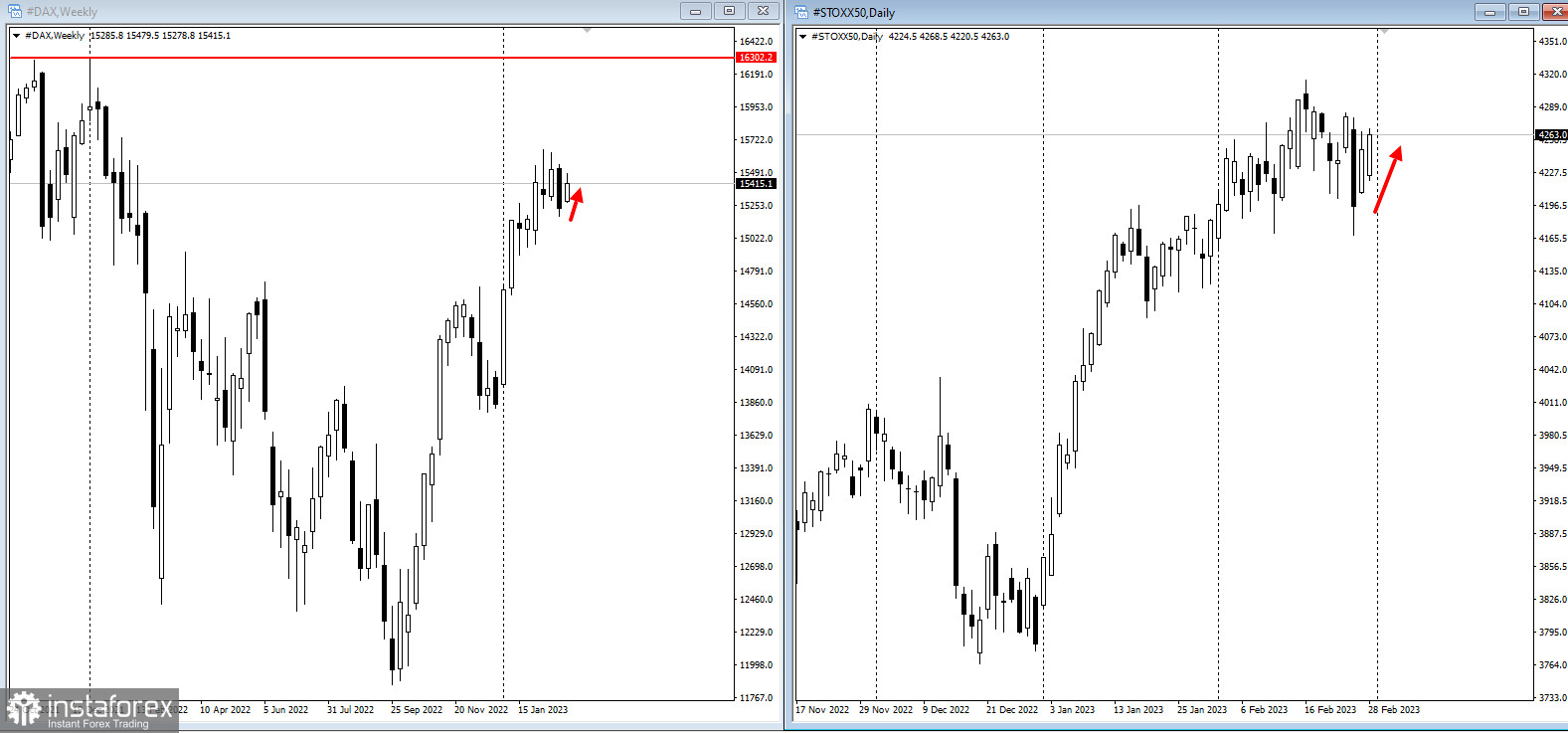Click the 11767.0 price on DAX axis
Image resolution: width=1568 pixels, height=733 pixels.
tap(756, 698)
